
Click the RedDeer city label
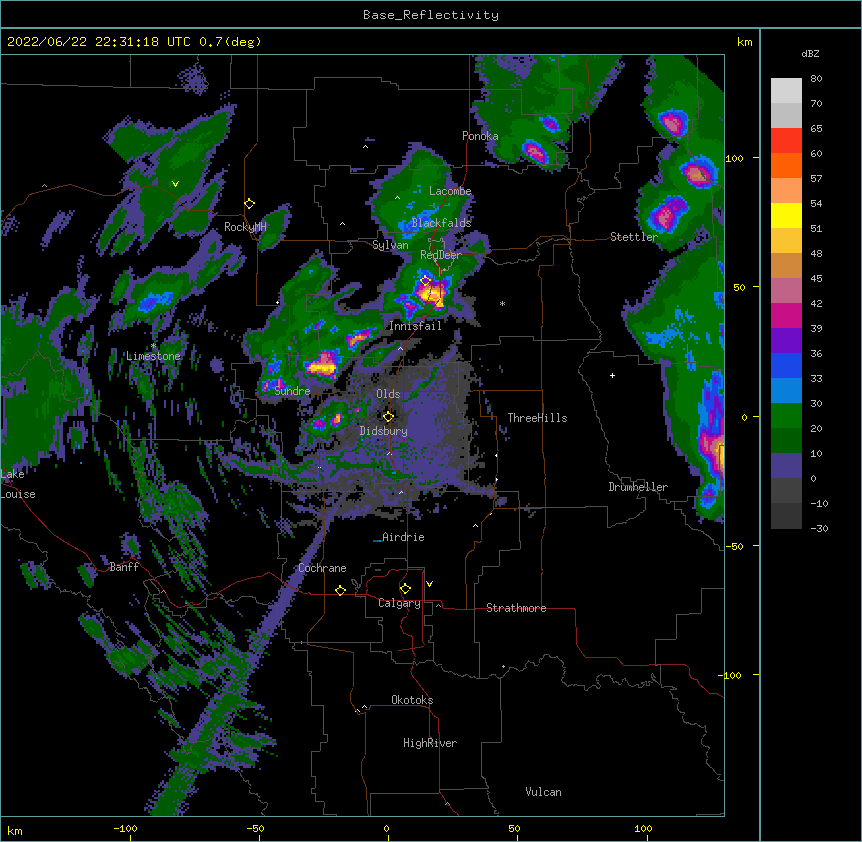440,255
